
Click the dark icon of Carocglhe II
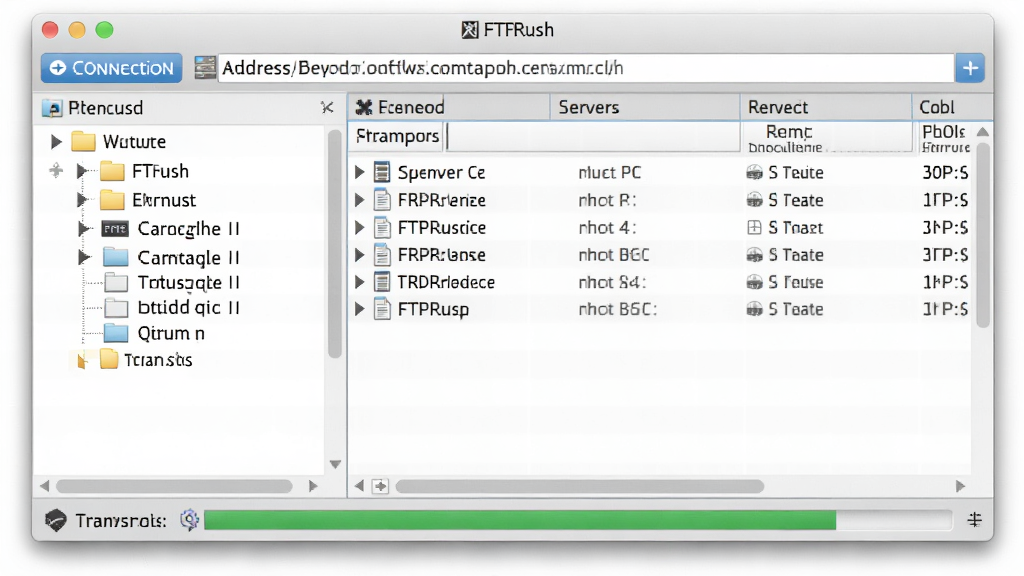click(x=115, y=229)
